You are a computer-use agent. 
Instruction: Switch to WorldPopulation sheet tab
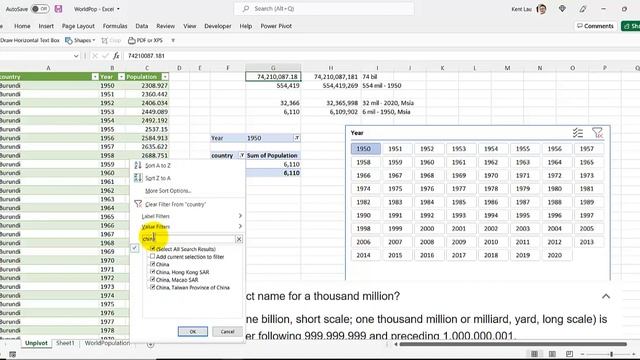(107, 343)
